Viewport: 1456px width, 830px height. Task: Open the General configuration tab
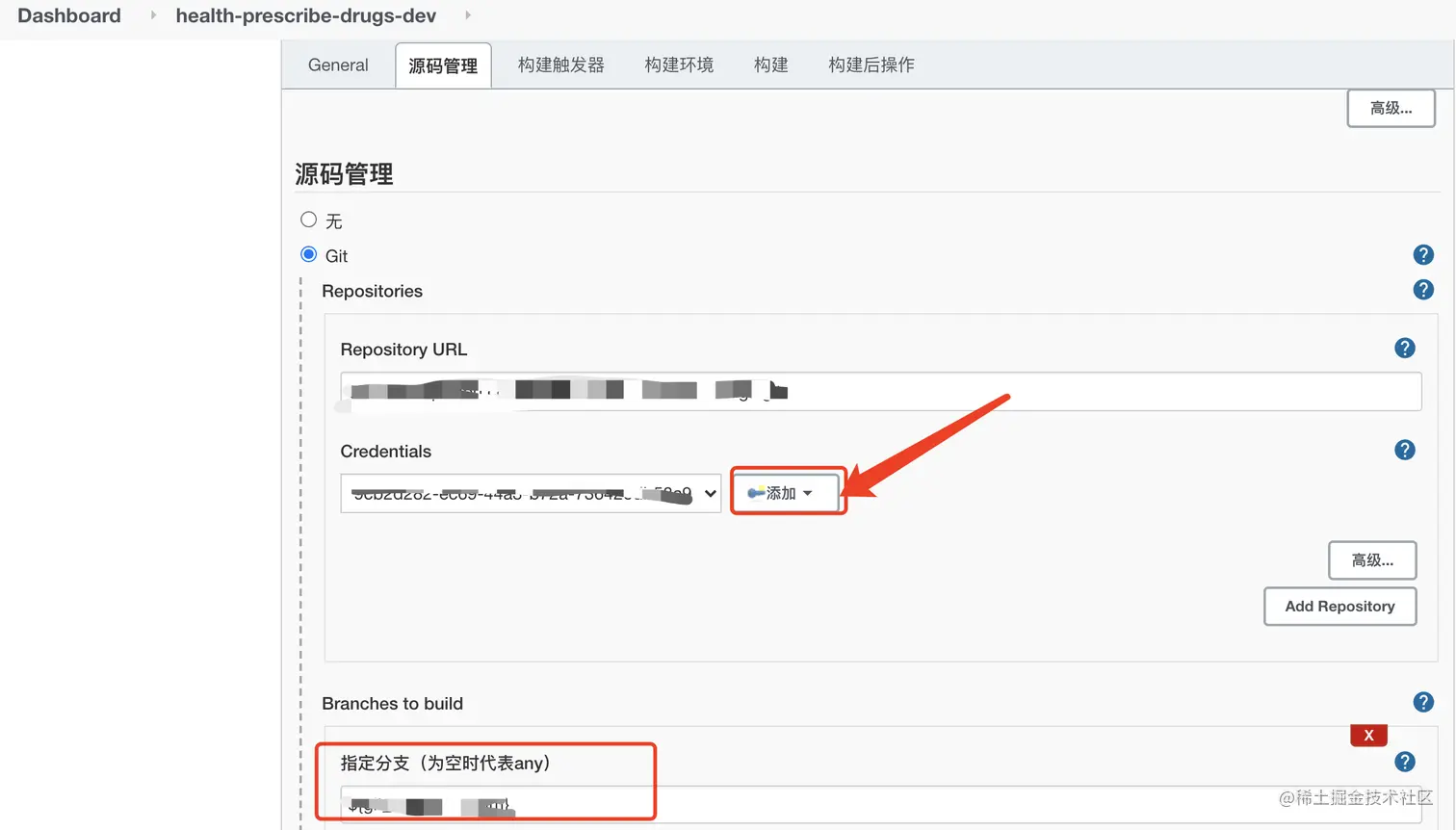[x=337, y=65]
